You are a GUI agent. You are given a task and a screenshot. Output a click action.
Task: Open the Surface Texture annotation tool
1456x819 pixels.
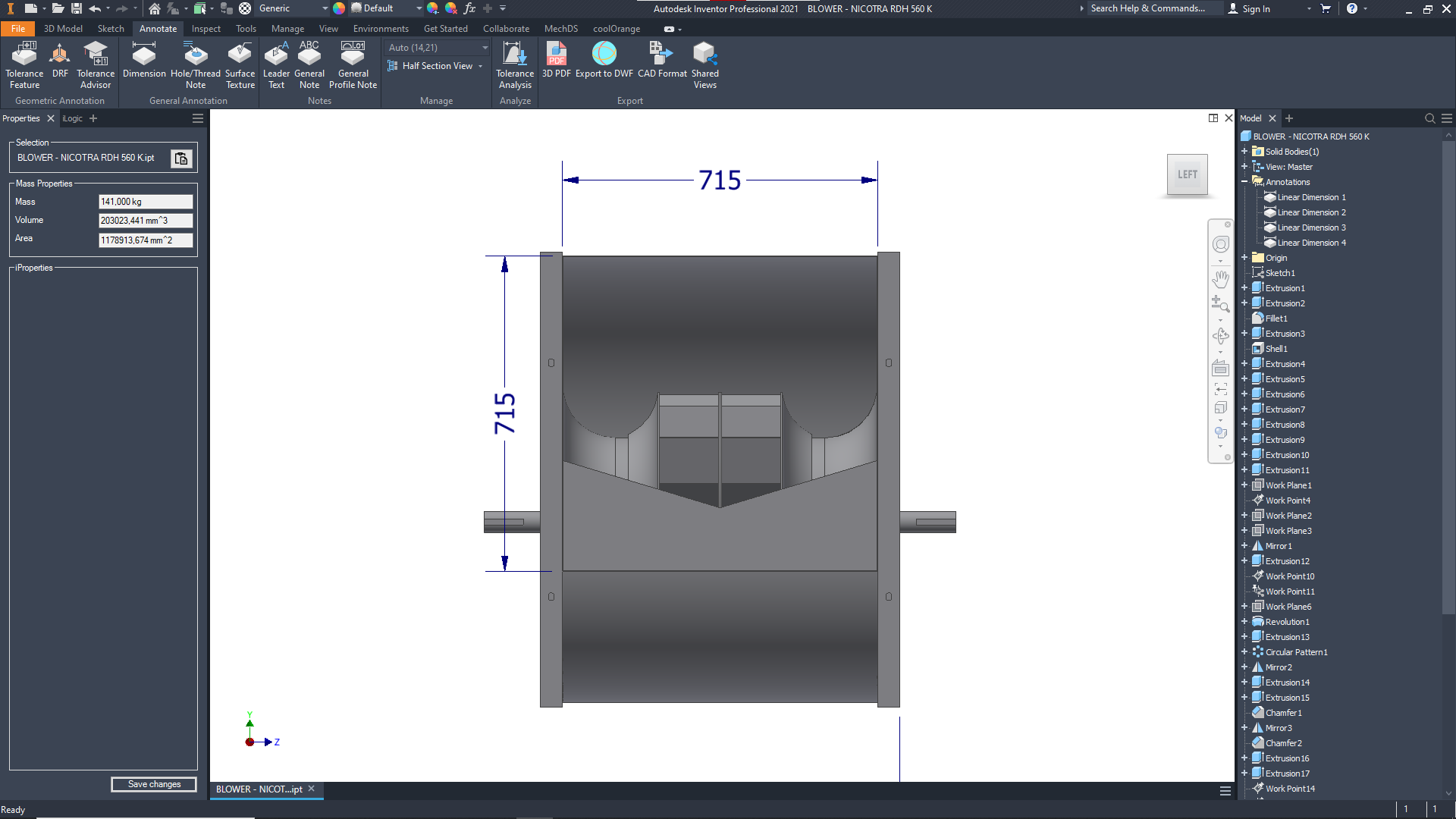pyautogui.click(x=240, y=64)
